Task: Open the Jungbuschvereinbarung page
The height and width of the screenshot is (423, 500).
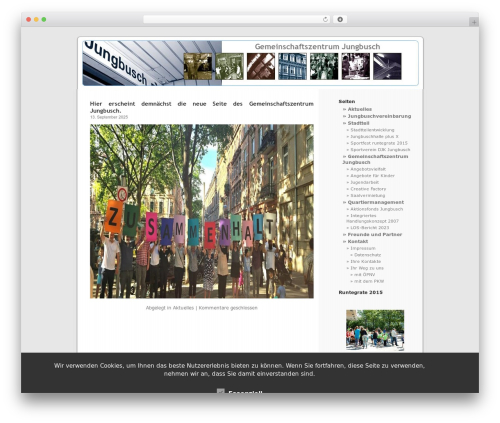Action: [379, 116]
